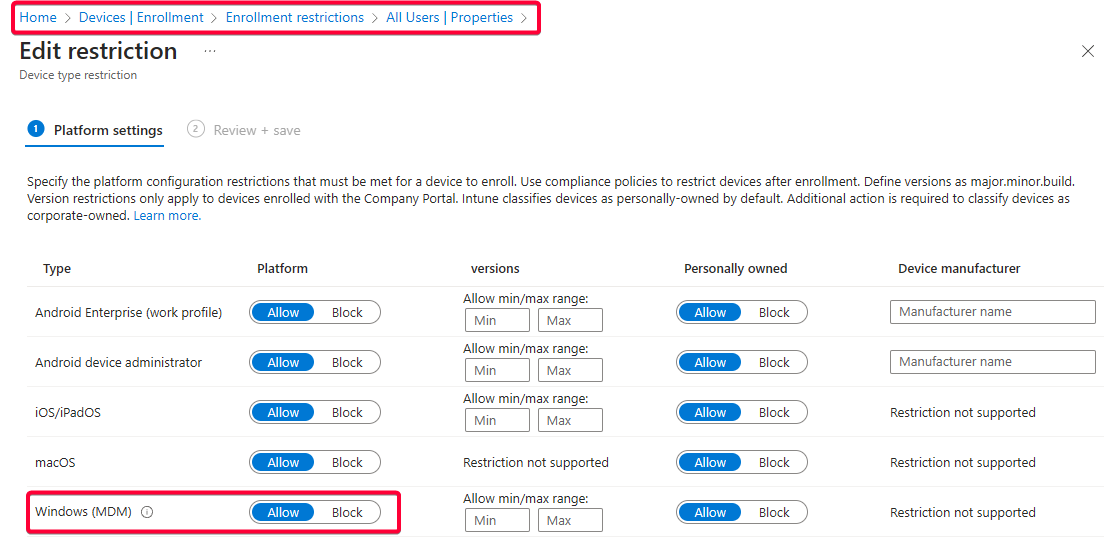The height and width of the screenshot is (549, 1120).
Task: Switch to Review + save step
Action: pyautogui.click(x=255, y=130)
